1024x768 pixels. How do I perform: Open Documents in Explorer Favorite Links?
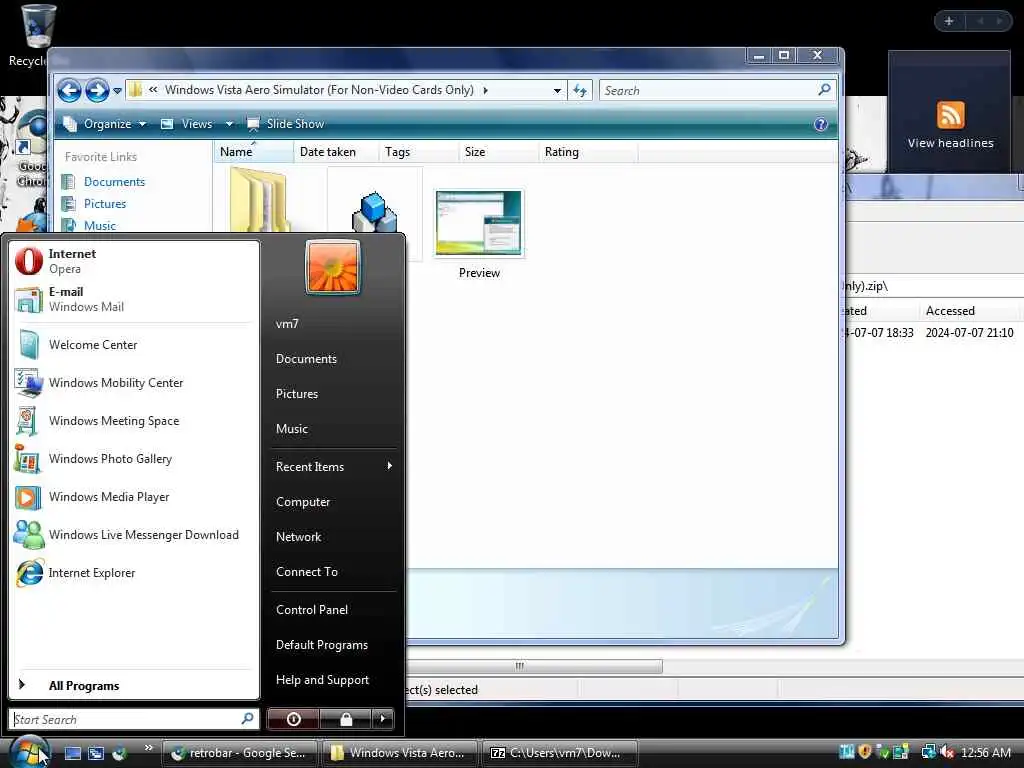114,182
